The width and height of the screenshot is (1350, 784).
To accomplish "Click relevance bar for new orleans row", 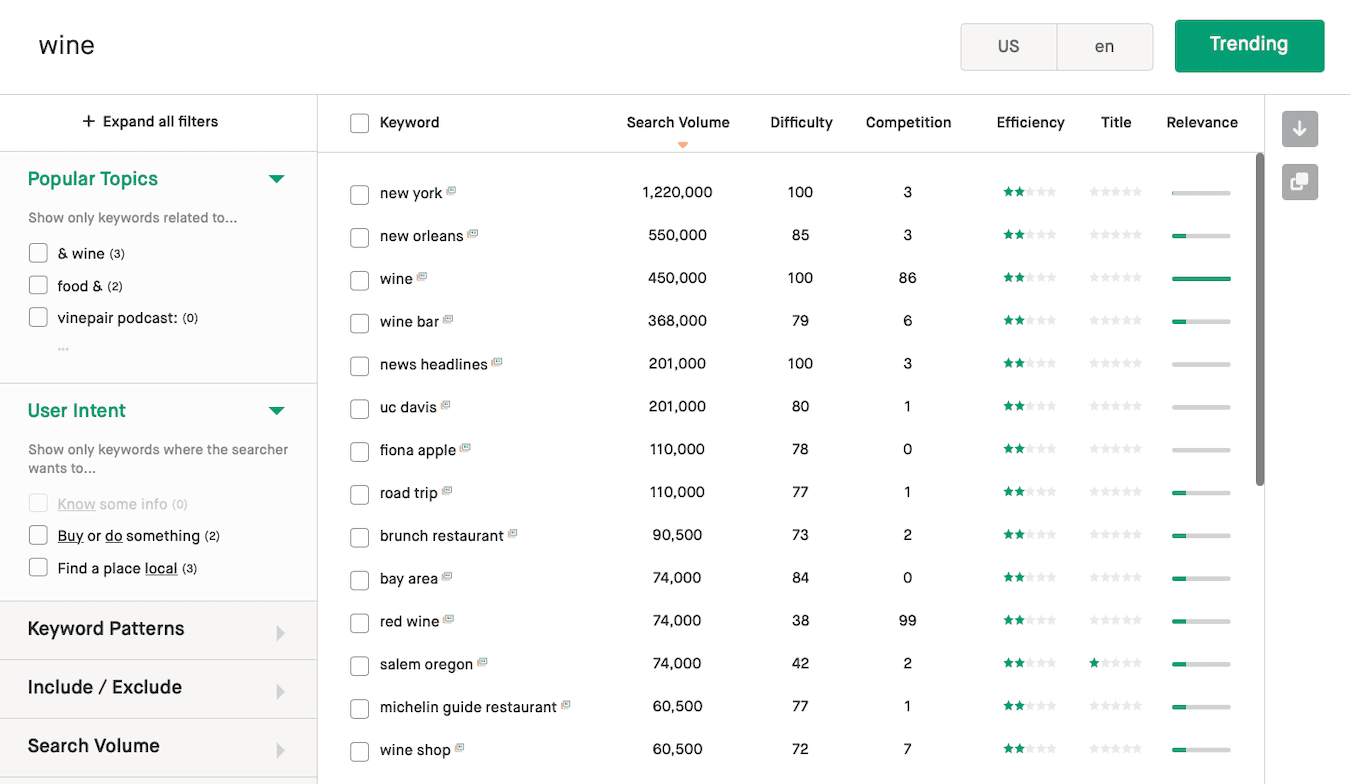I will pyautogui.click(x=1201, y=236).
